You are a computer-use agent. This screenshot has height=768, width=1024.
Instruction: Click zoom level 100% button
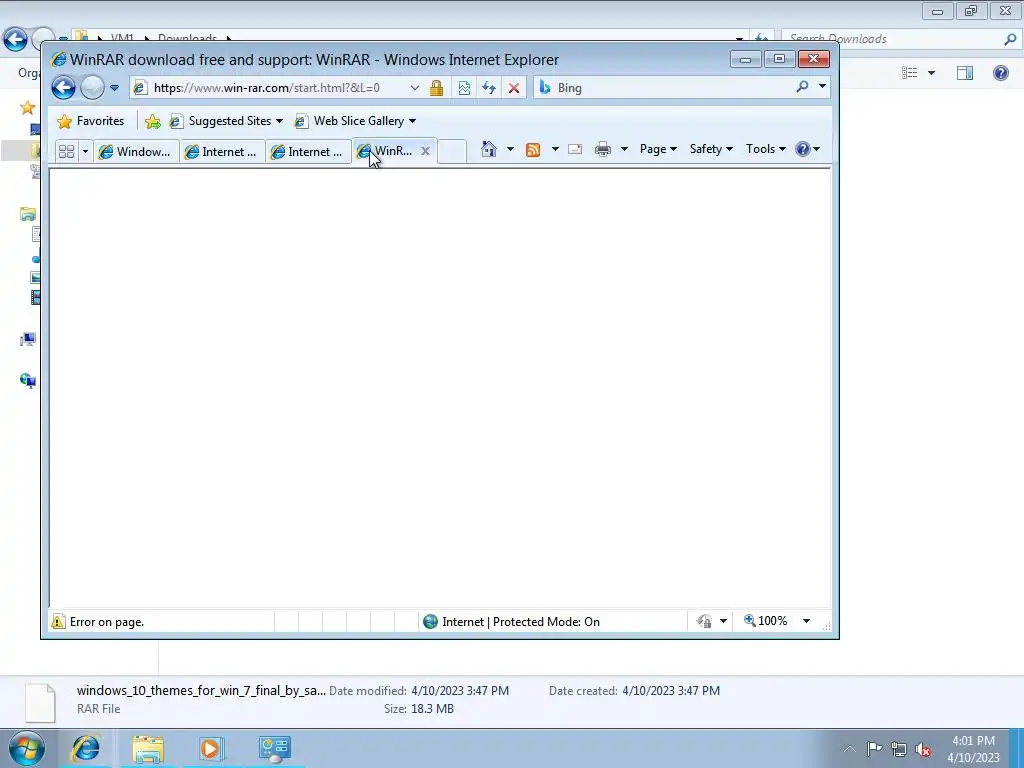(766, 621)
